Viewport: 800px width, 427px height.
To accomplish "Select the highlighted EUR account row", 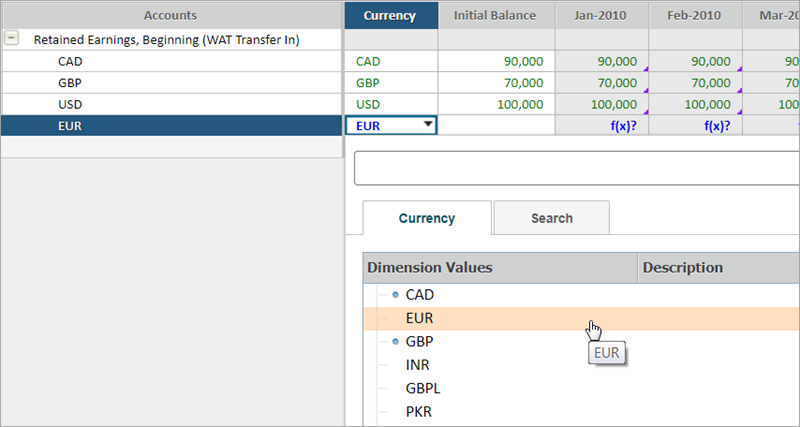I will [171, 125].
